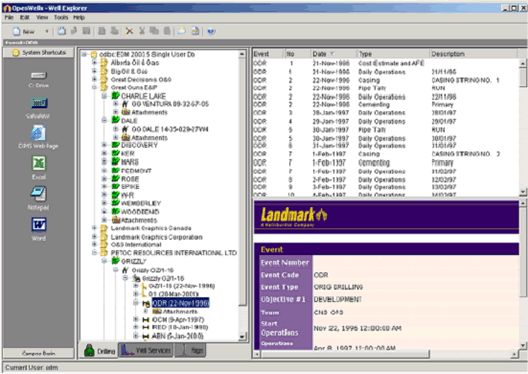Open the Edit menu
This screenshot has width=528, height=374.
pos(25,18)
